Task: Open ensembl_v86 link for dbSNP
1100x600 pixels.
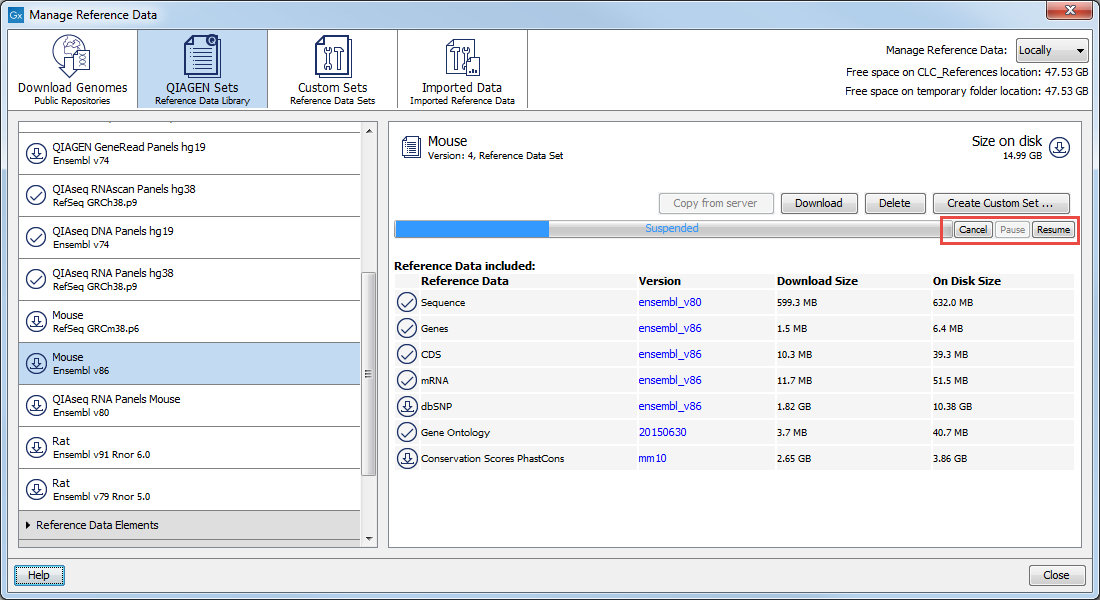Action: coord(669,406)
